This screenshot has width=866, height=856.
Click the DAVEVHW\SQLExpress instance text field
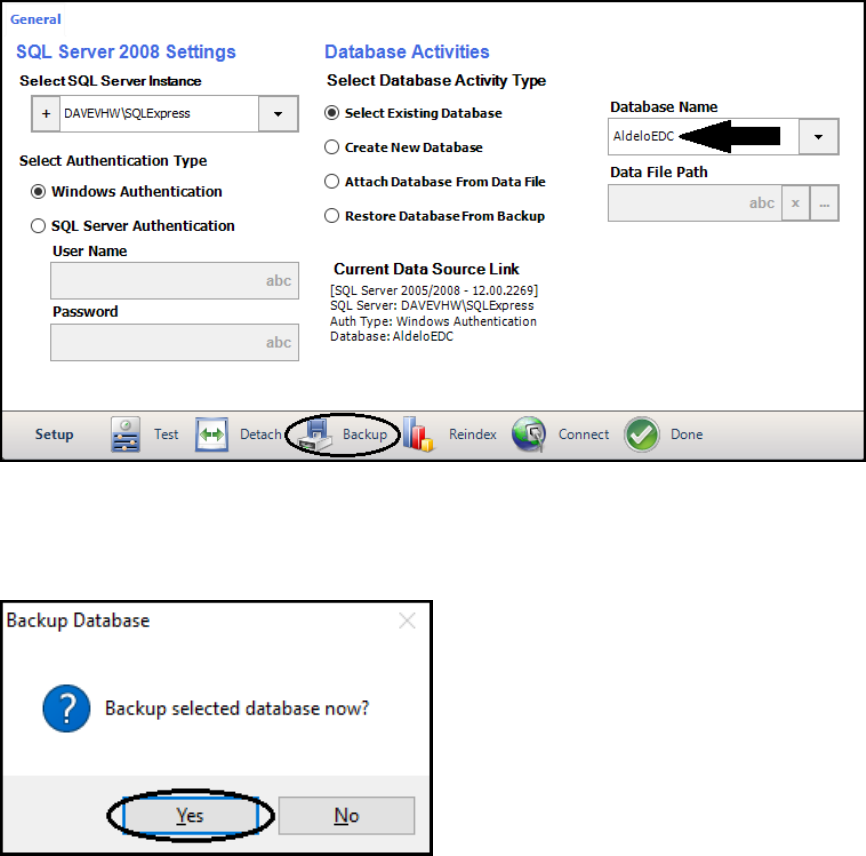(x=159, y=114)
